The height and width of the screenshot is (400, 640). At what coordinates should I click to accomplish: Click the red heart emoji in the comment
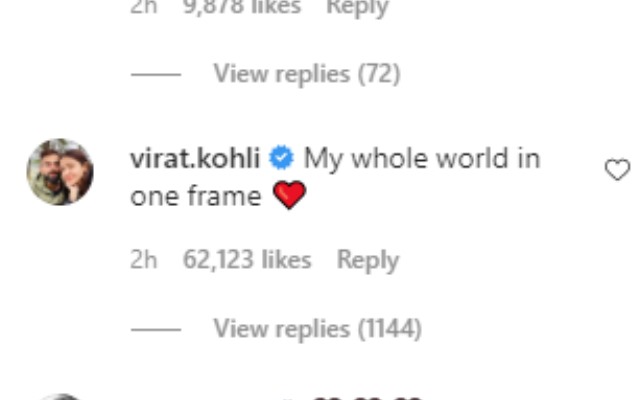(289, 195)
